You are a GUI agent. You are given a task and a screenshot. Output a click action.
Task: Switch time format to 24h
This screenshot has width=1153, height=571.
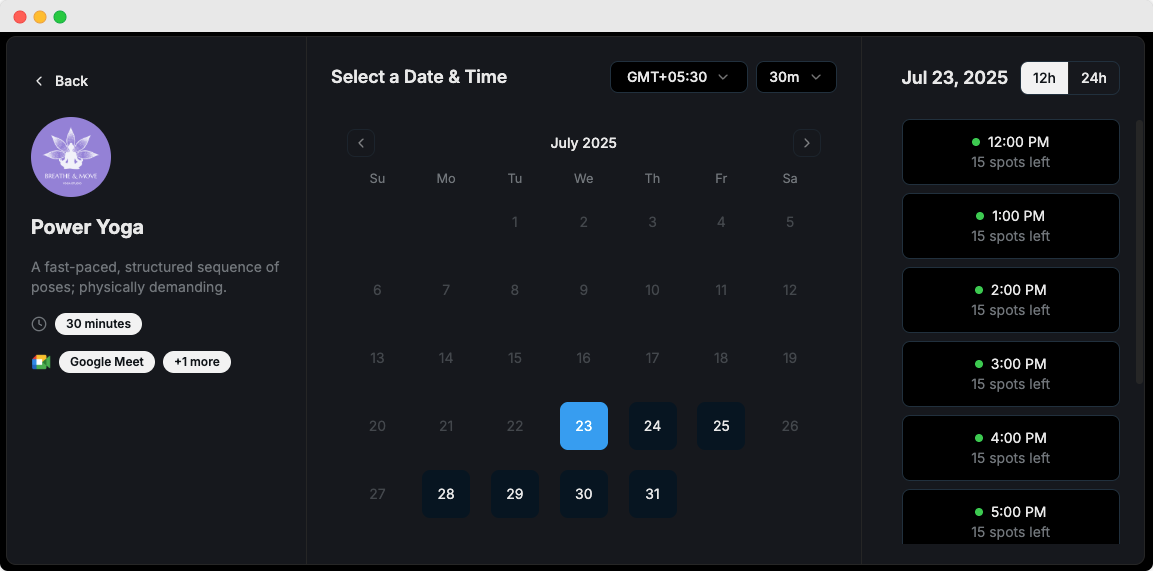1093,78
